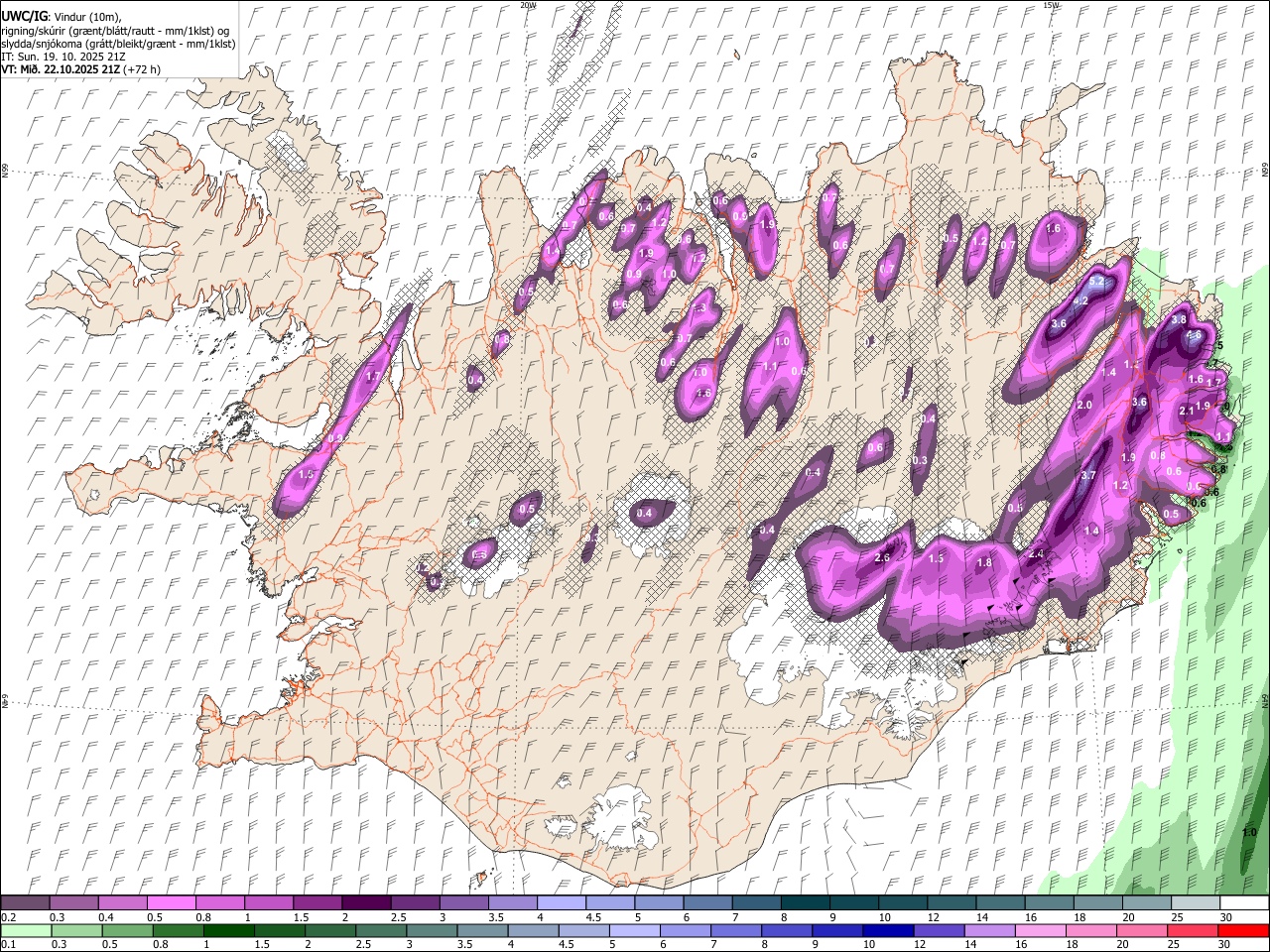Click the '3.8' value near the east coast
The height and width of the screenshot is (952, 1270).
pyautogui.click(x=1179, y=320)
